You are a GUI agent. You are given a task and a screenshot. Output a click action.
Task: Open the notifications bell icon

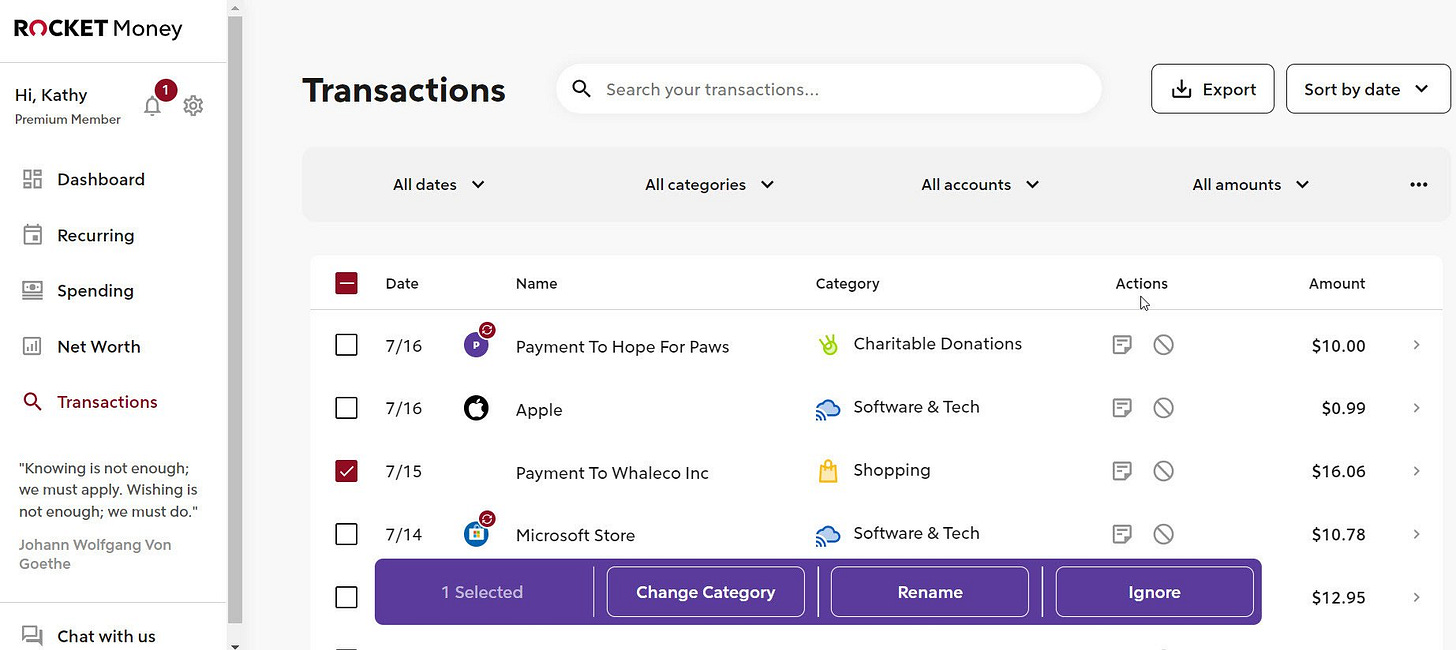point(153,106)
